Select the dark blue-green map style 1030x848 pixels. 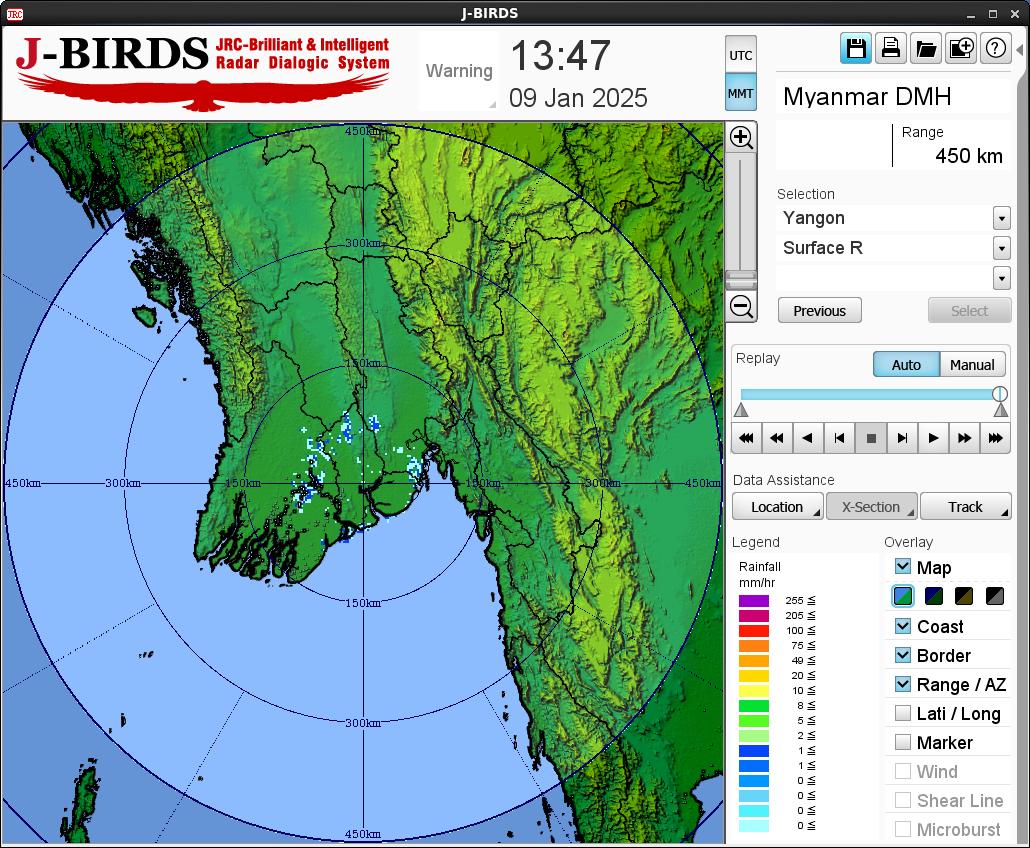933,596
